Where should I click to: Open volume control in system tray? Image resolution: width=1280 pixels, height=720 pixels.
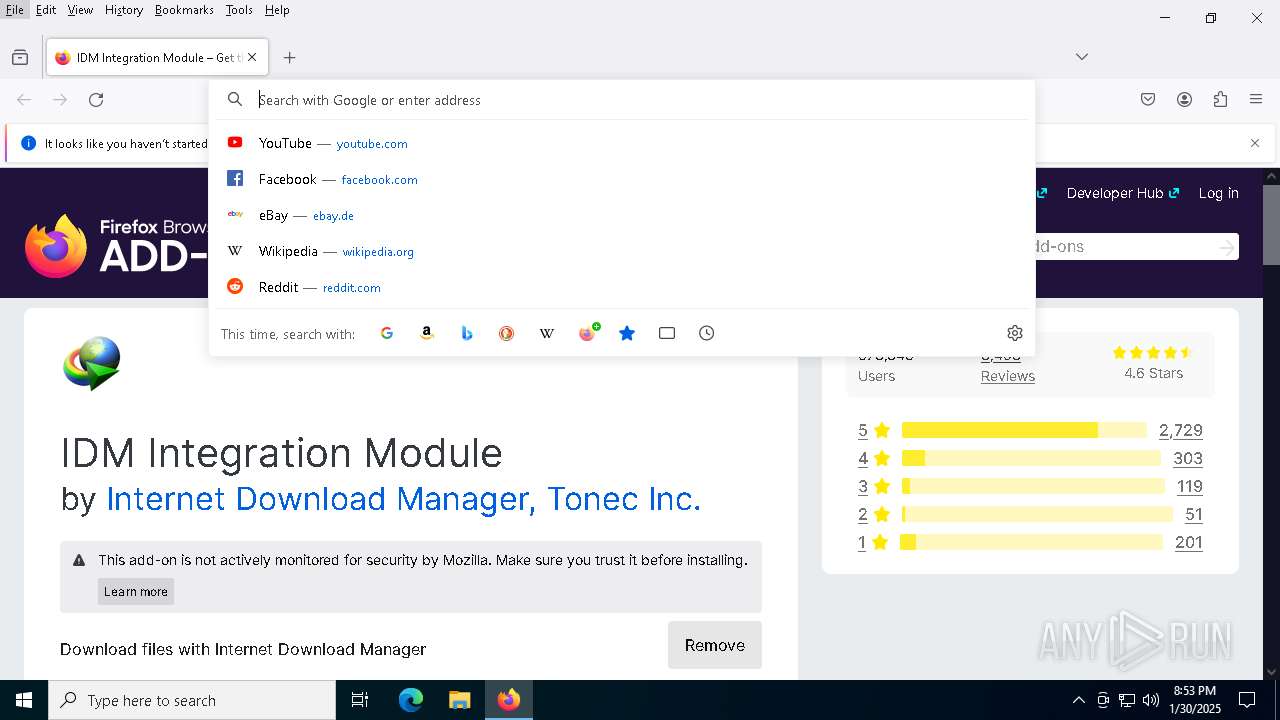[x=1151, y=700]
